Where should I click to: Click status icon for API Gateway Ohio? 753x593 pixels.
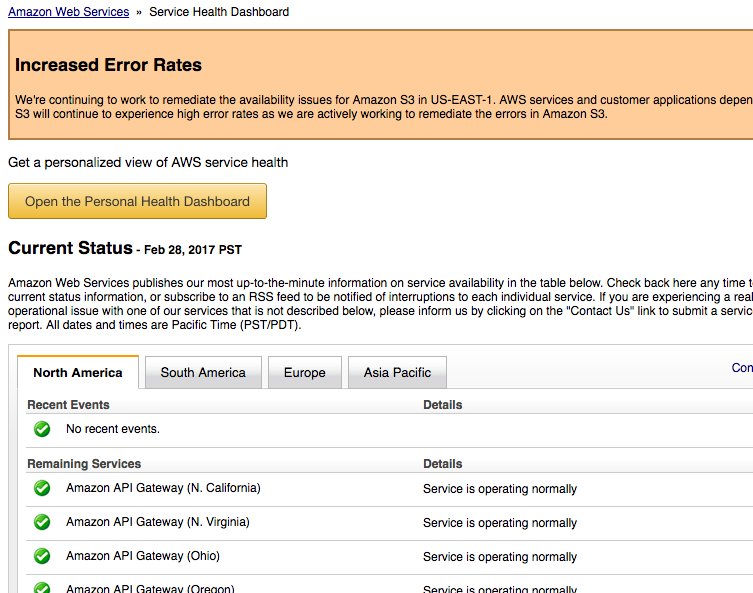point(42,556)
